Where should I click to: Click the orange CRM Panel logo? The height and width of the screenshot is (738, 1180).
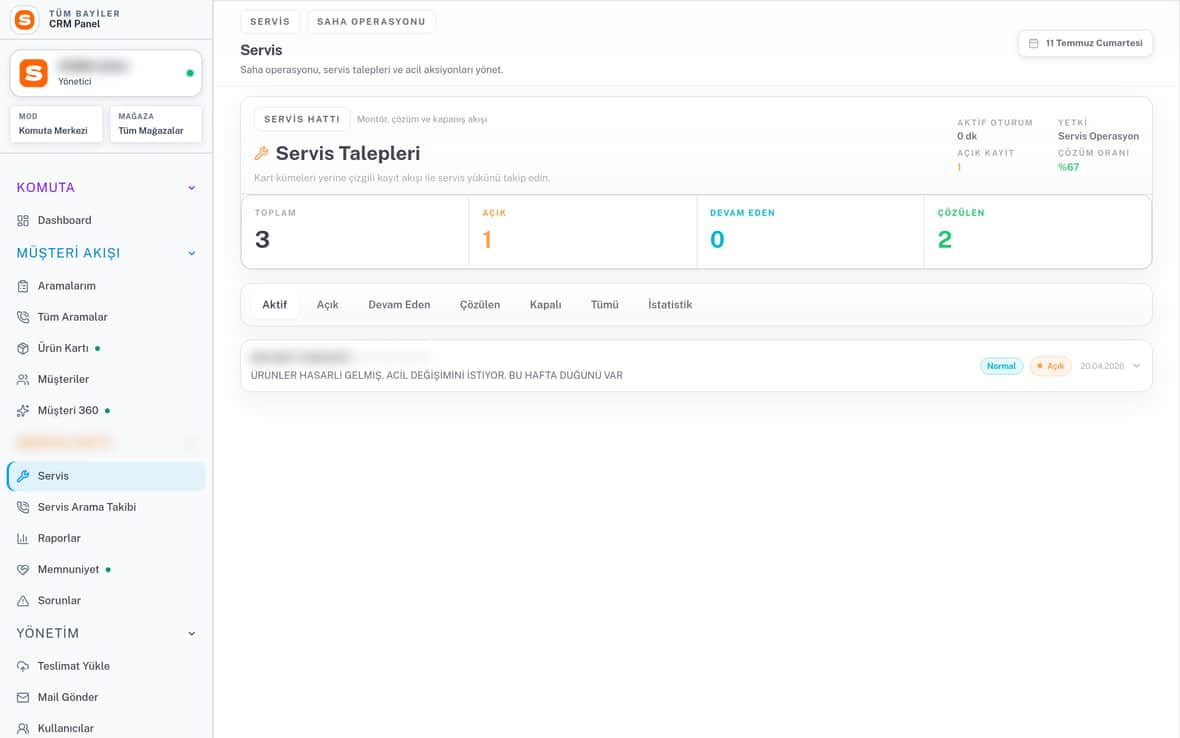(x=25, y=19)
